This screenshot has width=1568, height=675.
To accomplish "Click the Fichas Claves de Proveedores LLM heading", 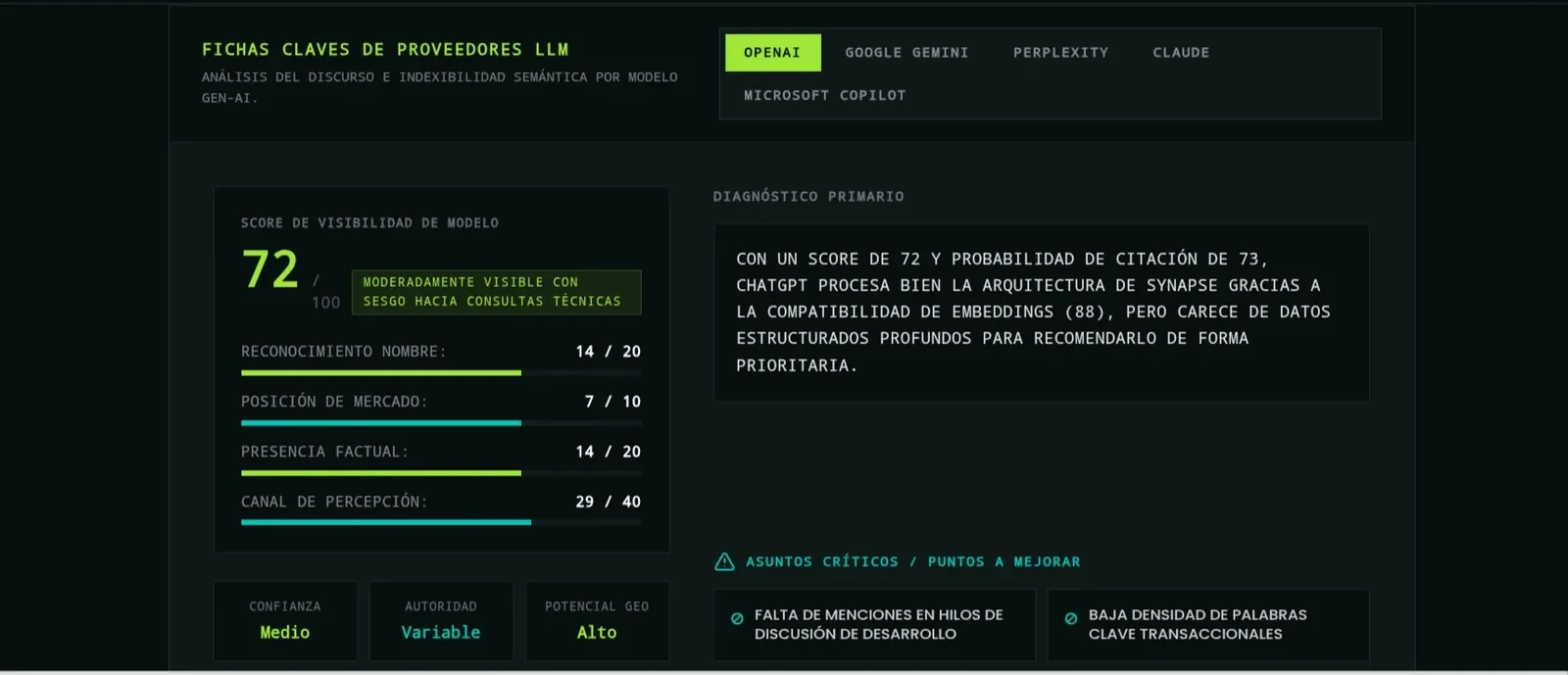I will [385, 49].
